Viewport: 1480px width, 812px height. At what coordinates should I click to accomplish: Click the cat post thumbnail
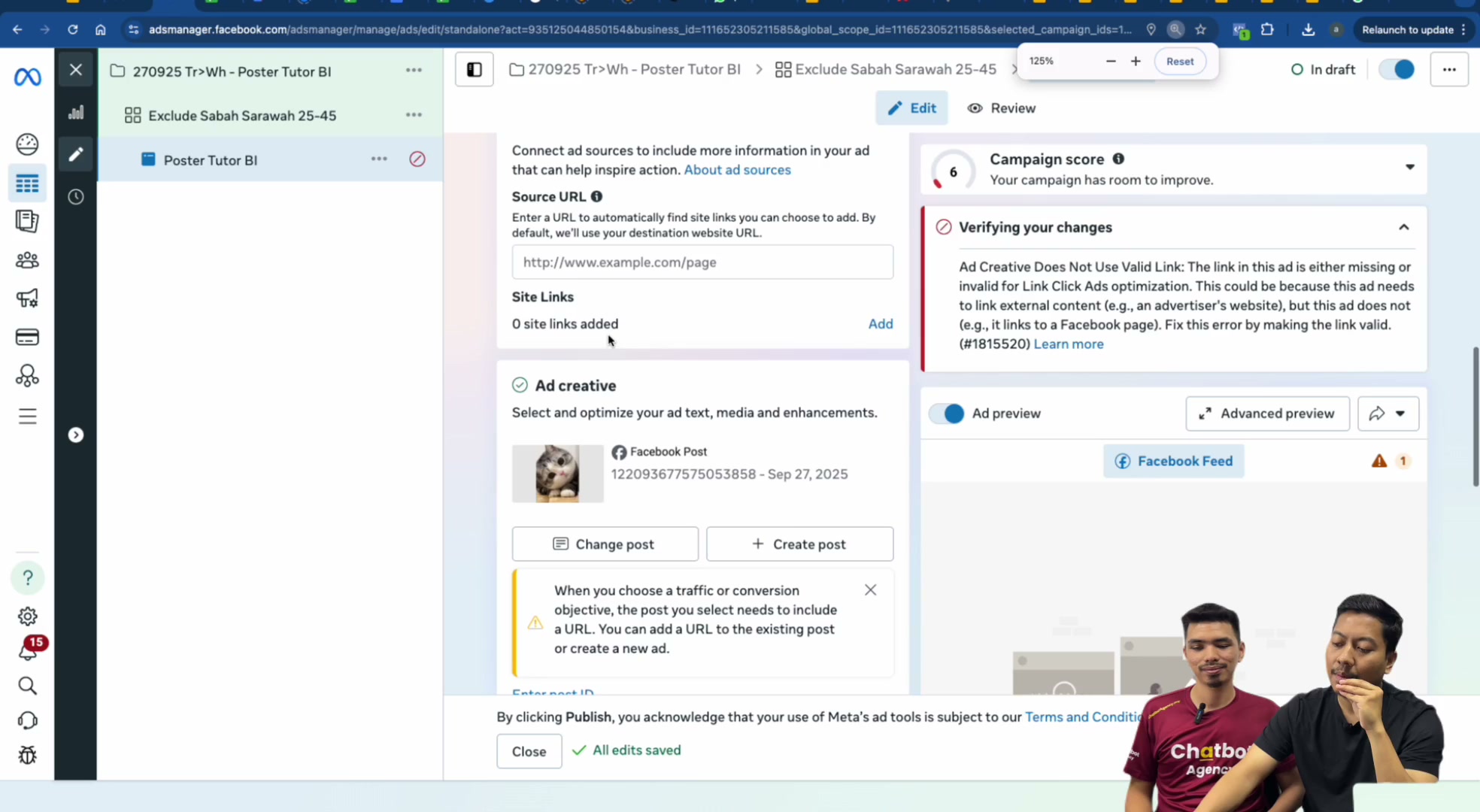click(x=557, y=474)
